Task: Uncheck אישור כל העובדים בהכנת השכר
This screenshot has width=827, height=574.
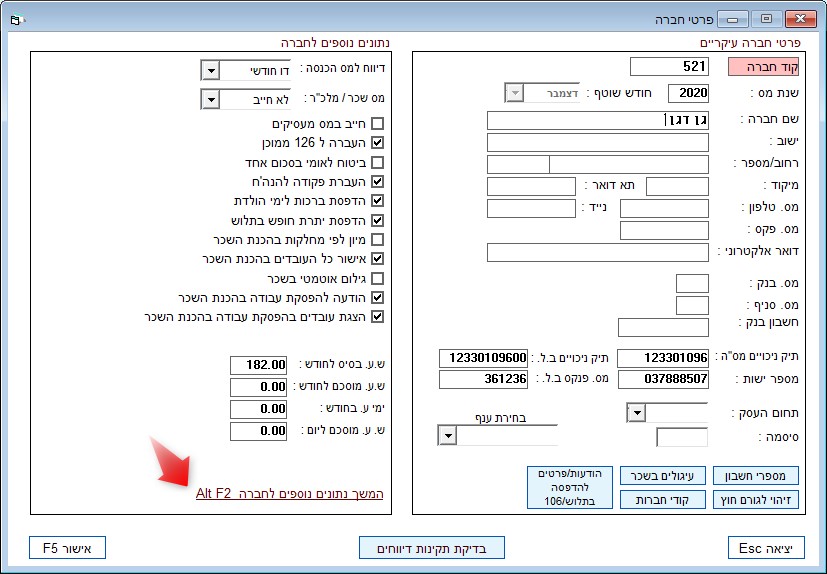Action: pos(377,259)
